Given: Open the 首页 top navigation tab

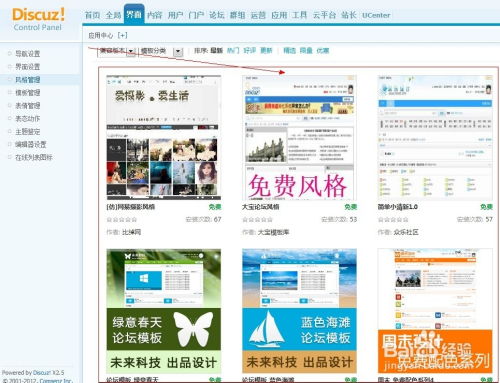Looking at the screenshot, I should click(x=92, y=15).
